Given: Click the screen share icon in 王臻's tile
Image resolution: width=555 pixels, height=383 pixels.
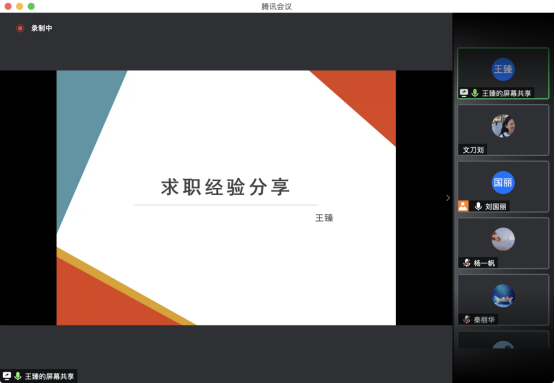Looking at the screenshot, I should (464, 93).
